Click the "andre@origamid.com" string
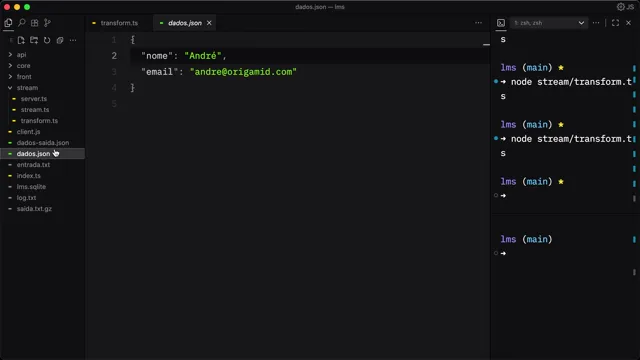Viewport: 640px width, 360px height. pyautogui.click(x=243, y=72)
